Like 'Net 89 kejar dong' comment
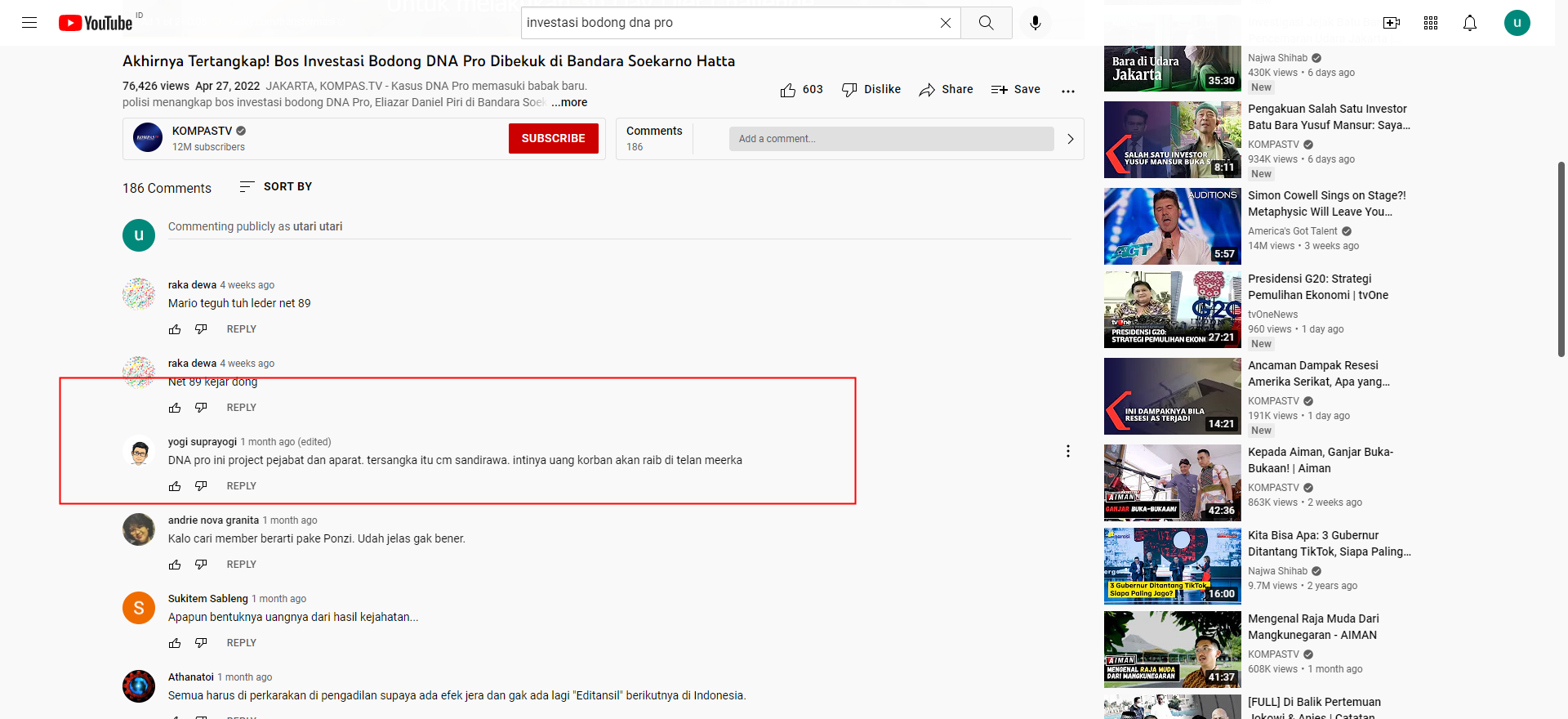Viewport: 1568px width, 719px height. point(175,408)
